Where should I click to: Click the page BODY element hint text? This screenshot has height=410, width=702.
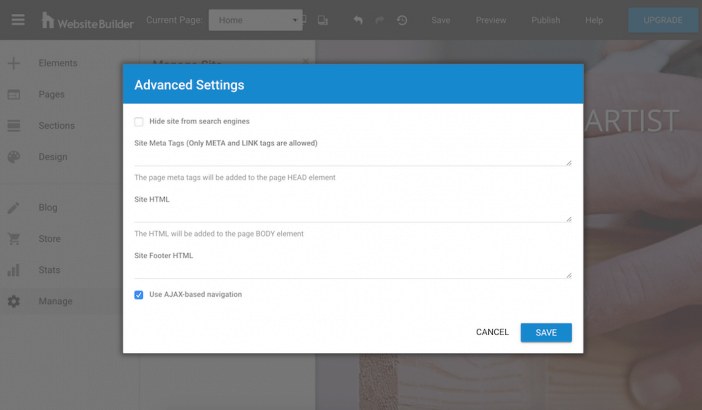point(219,234)
